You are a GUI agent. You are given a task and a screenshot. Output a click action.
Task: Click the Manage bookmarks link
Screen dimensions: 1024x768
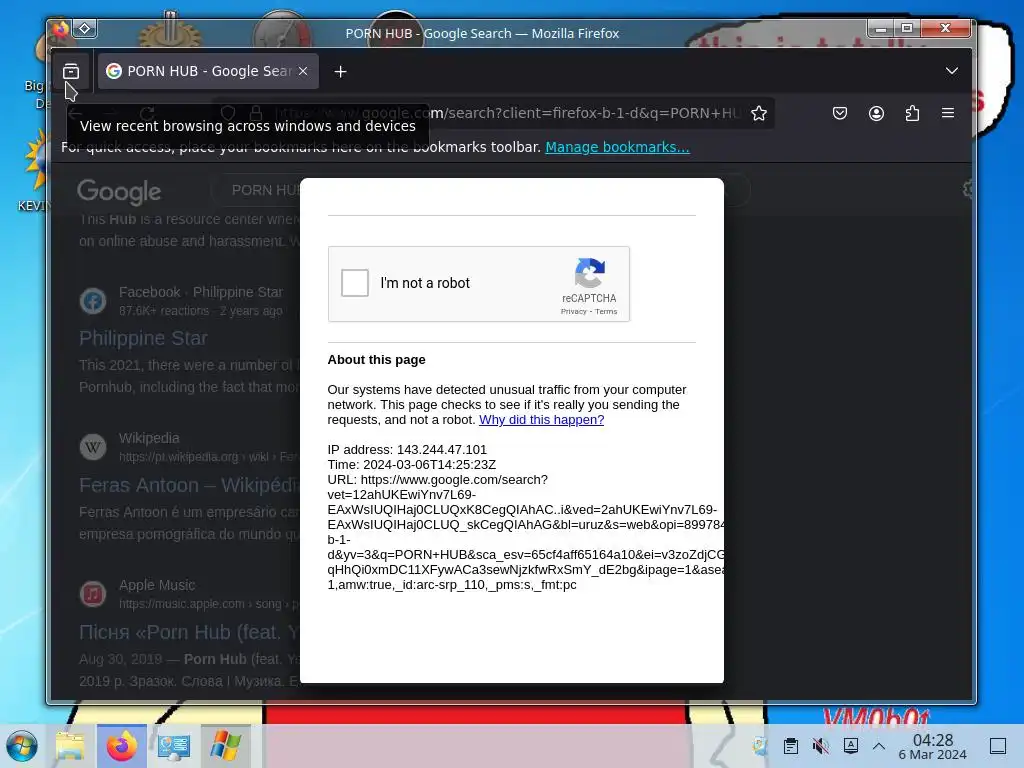coord(617,147)
